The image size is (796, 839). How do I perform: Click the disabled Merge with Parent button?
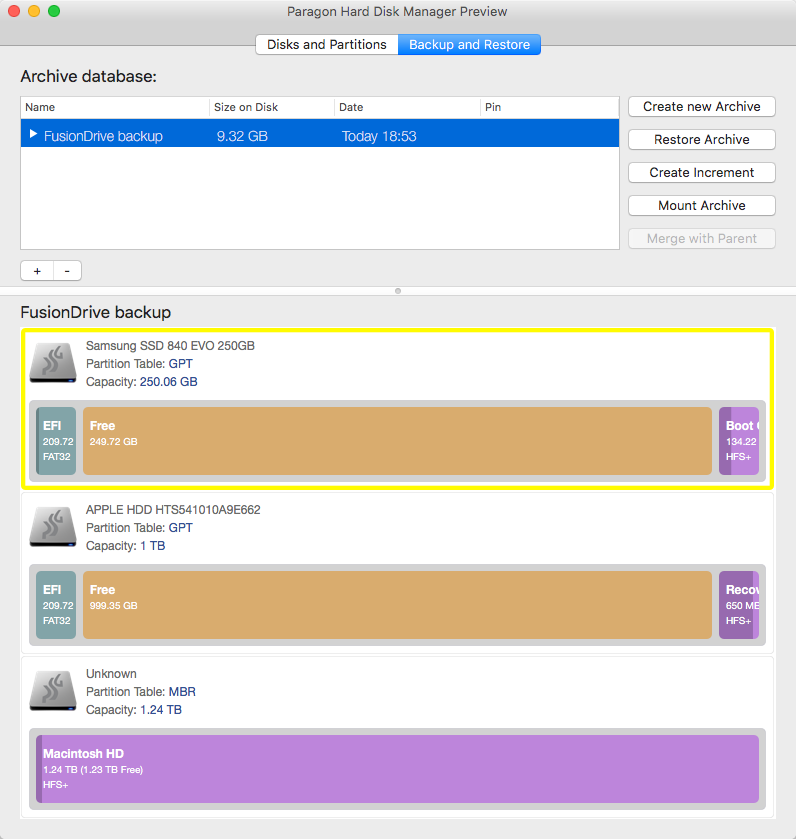click(x=701, y=239)
